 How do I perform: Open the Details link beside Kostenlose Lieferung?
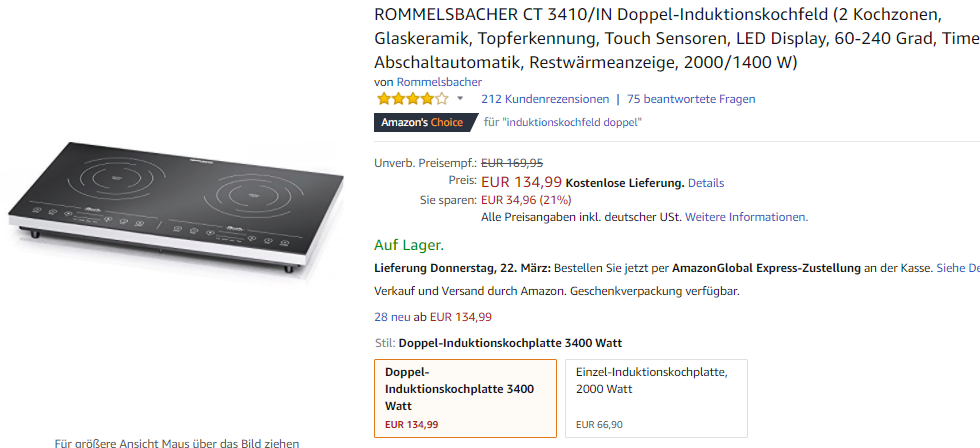(x=706, y=183)
